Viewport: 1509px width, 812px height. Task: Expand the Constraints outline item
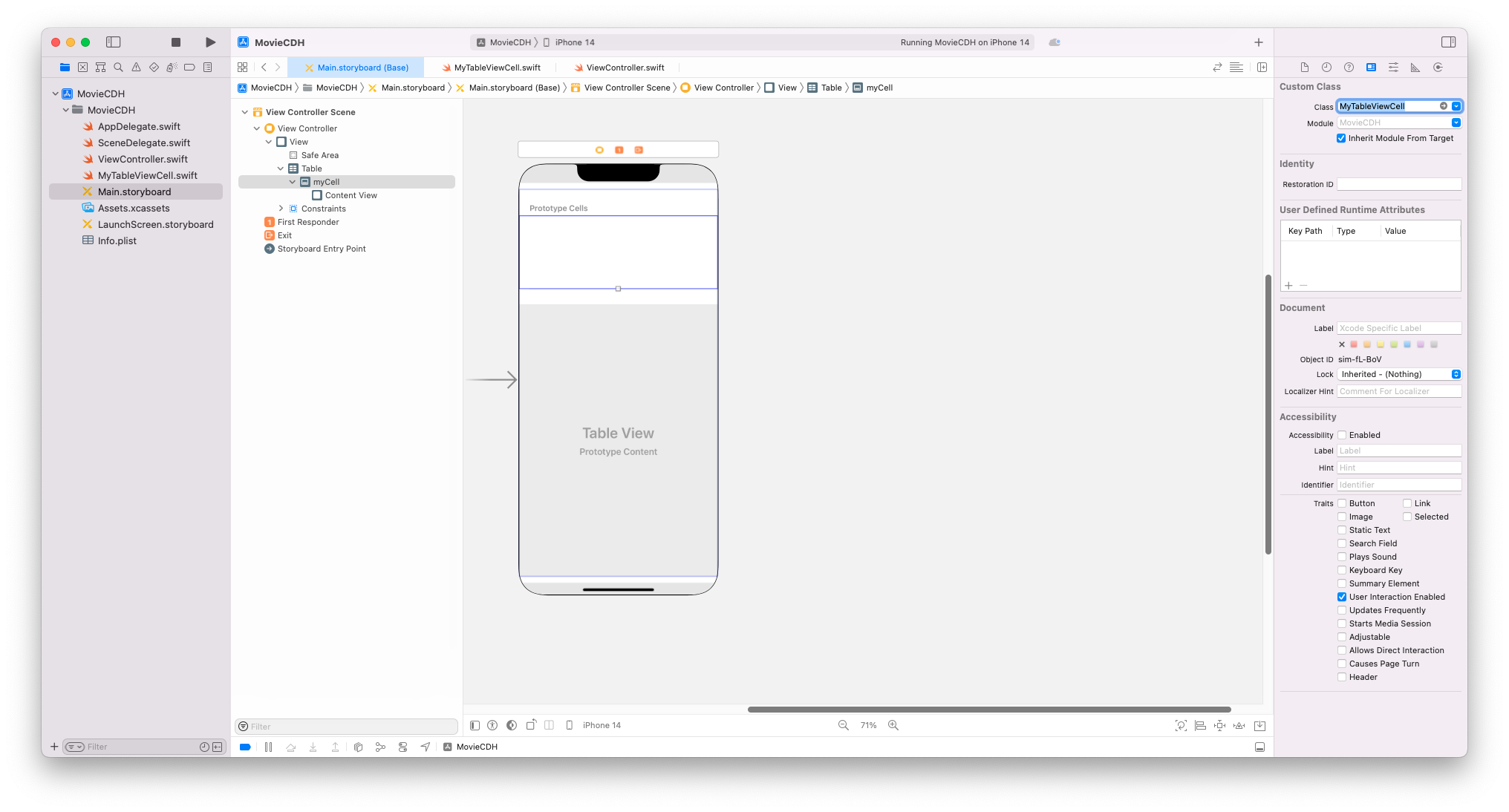(281, 209)
